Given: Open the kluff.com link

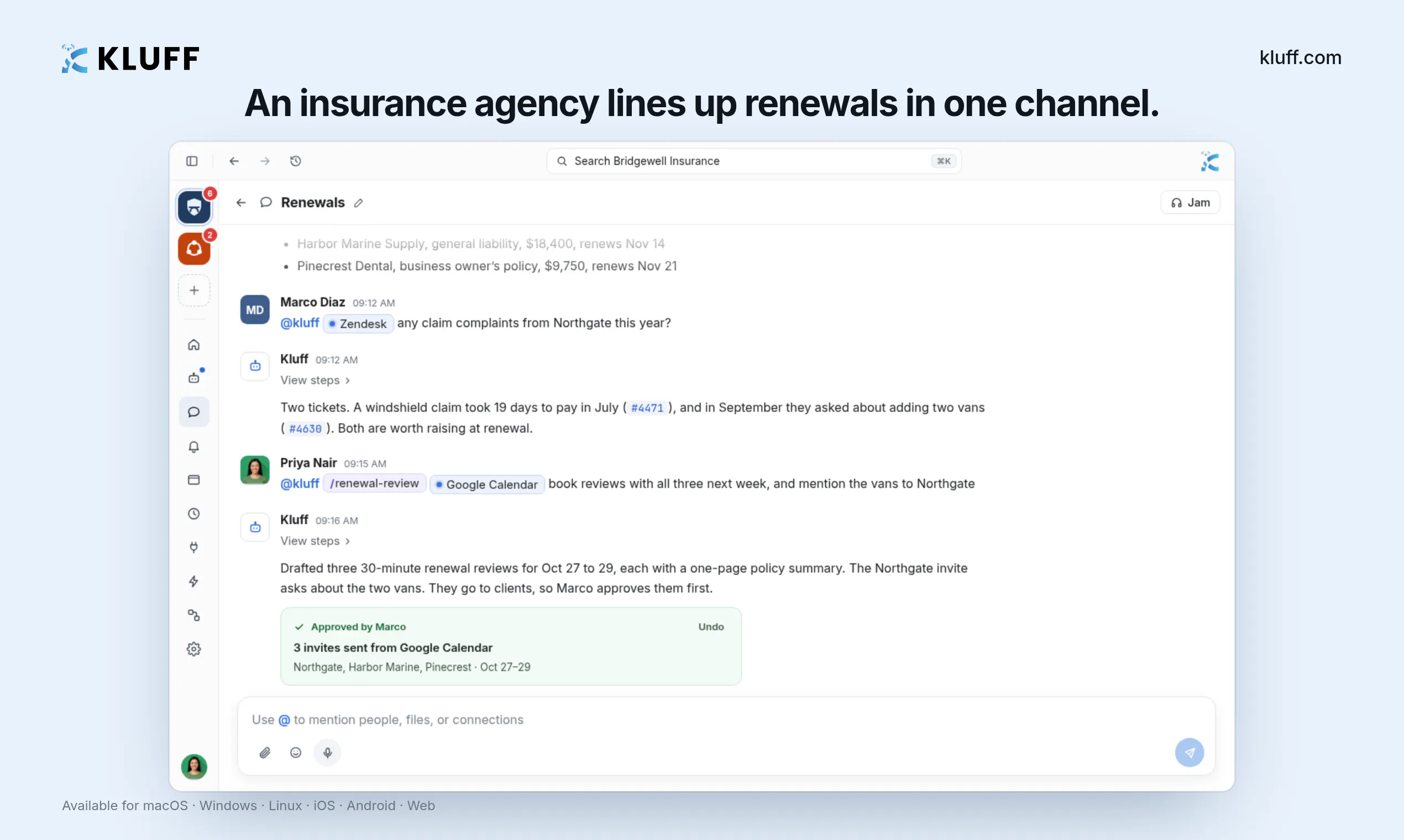Looking at the screenshot, I should pyautogui.click(x=1301, y=57).
